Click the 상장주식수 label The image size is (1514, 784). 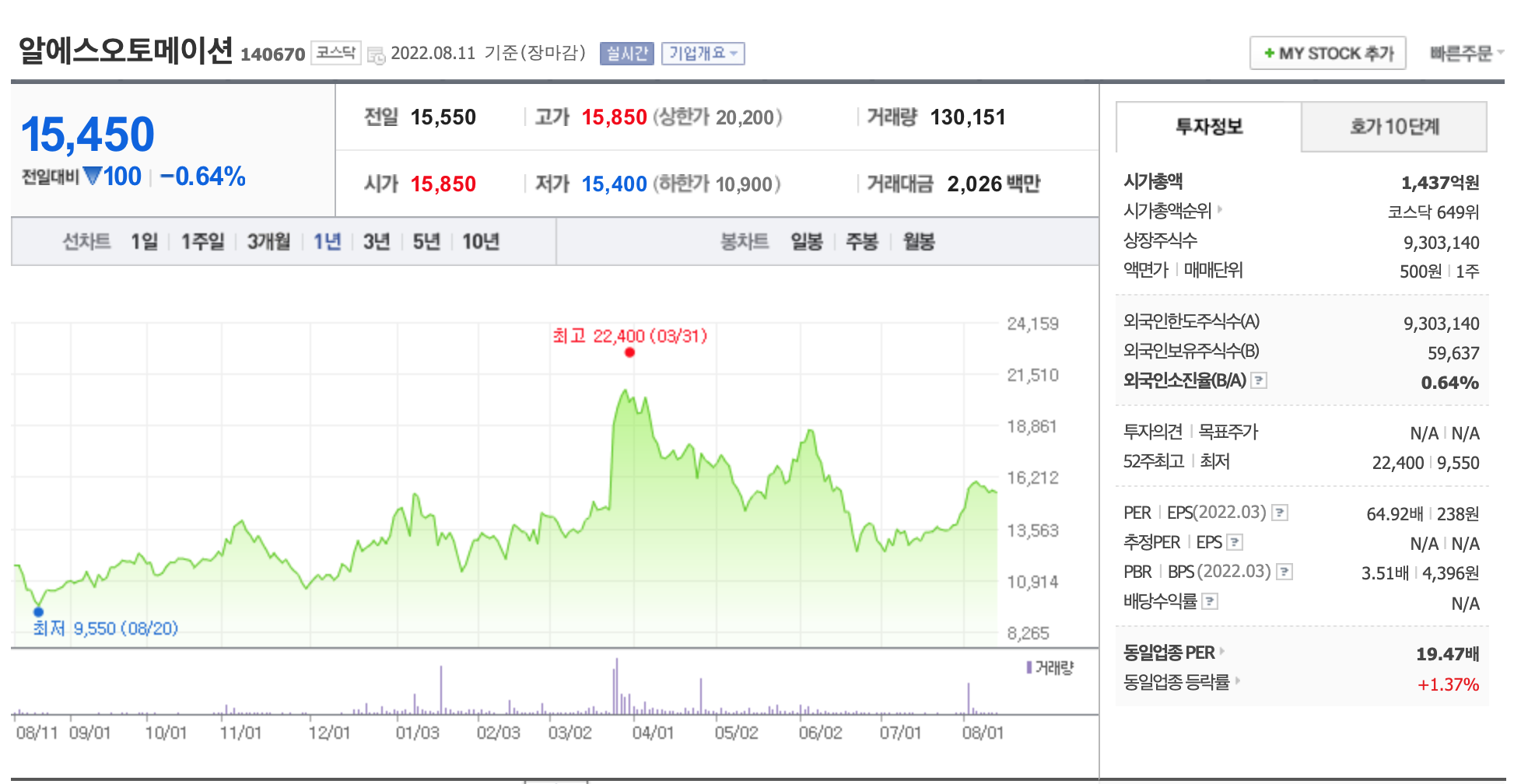[1160, 240]
